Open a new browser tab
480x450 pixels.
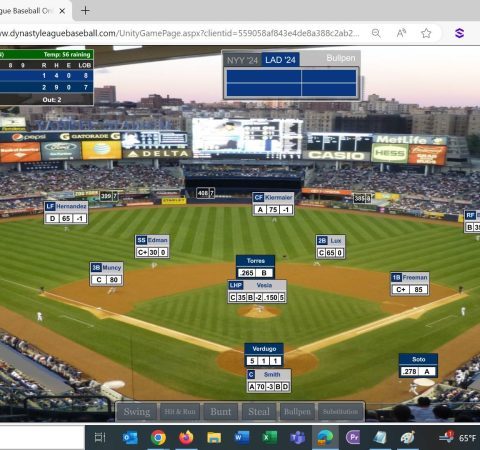click(x=85, y=11)
